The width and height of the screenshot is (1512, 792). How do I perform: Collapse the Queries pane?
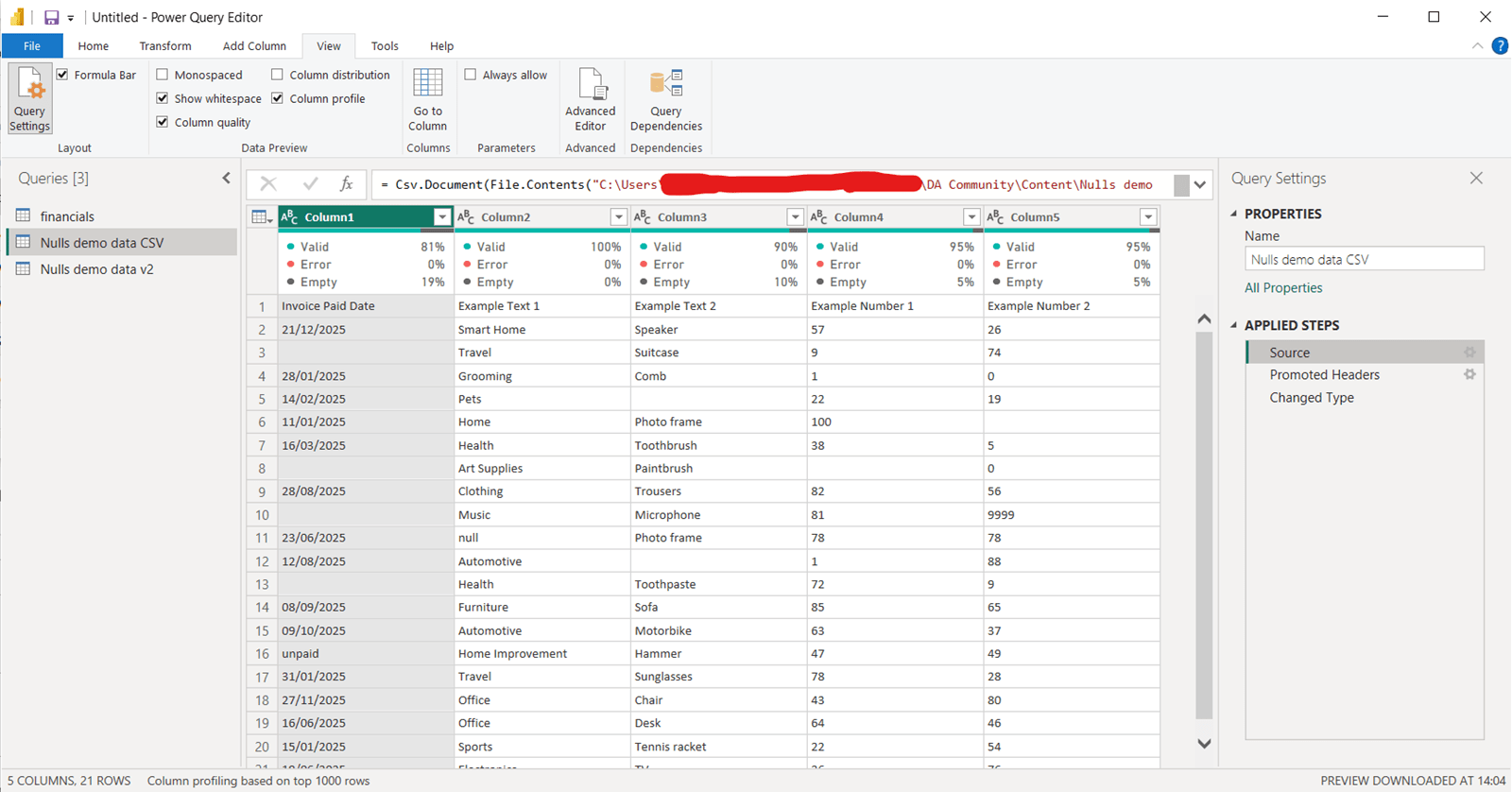(226, 178)
